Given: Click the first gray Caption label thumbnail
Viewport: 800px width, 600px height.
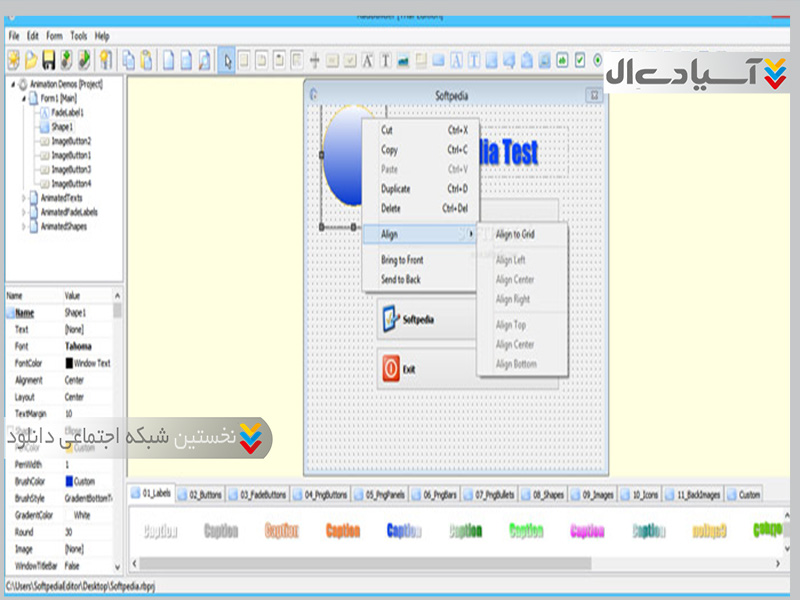Looking at the screenshot, I should pos(160,532).
